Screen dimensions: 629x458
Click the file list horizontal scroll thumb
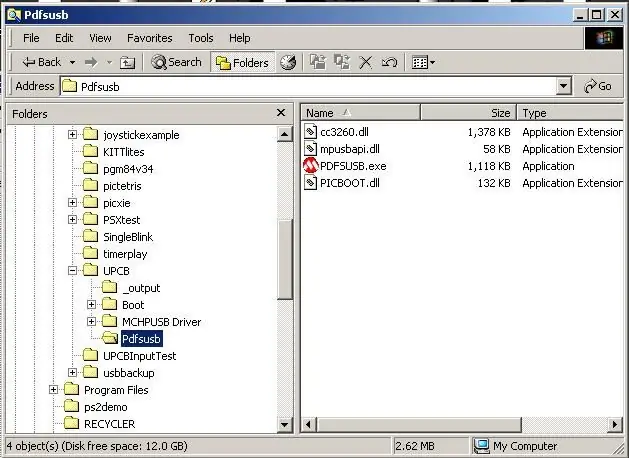[x=419, y=424]
